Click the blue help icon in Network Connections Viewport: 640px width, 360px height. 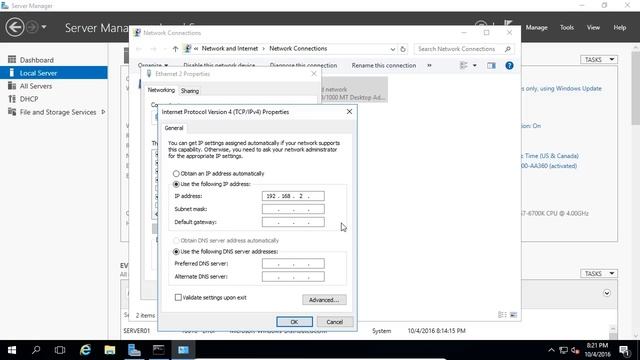point(509,65)
